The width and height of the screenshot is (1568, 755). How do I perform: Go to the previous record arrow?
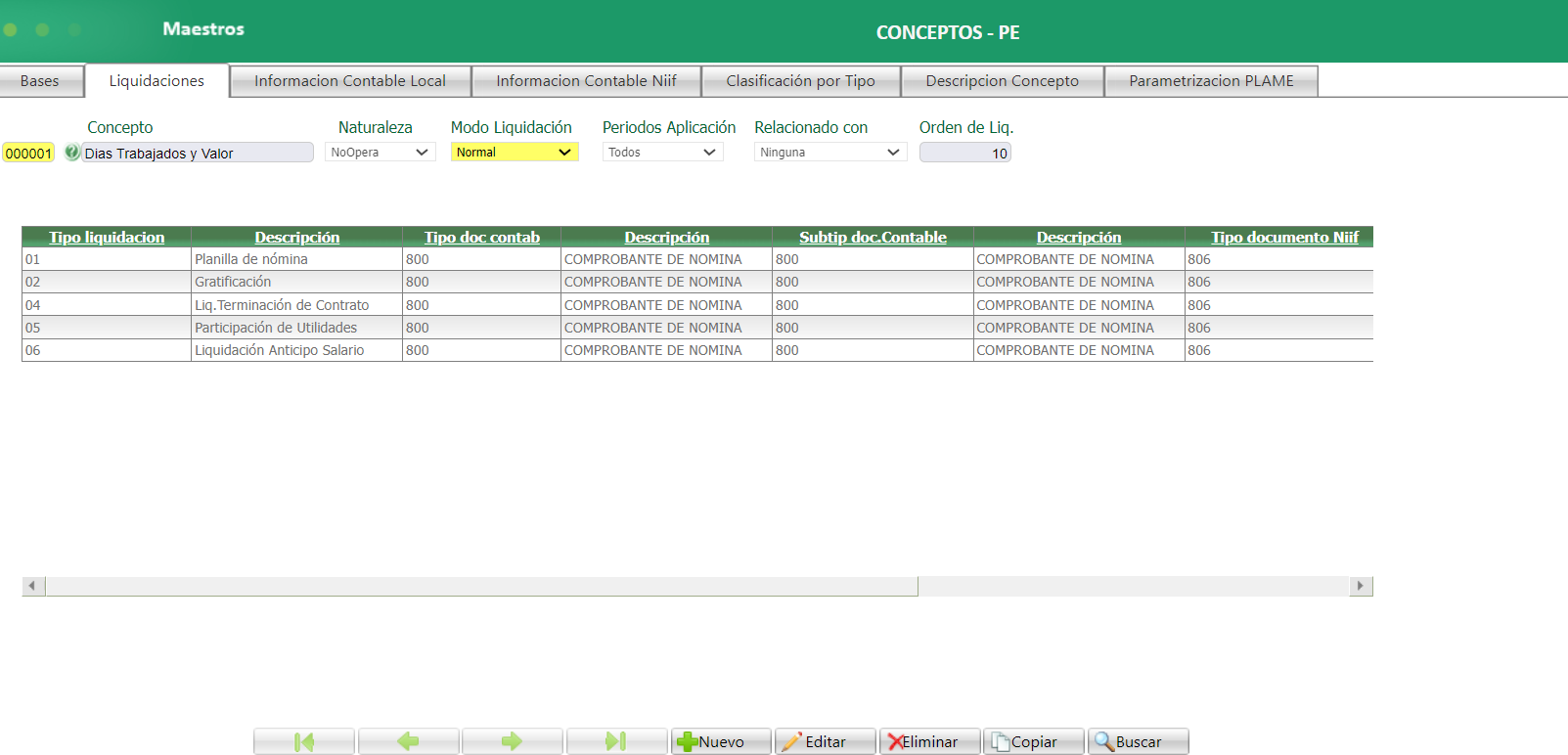coord(408,741)
